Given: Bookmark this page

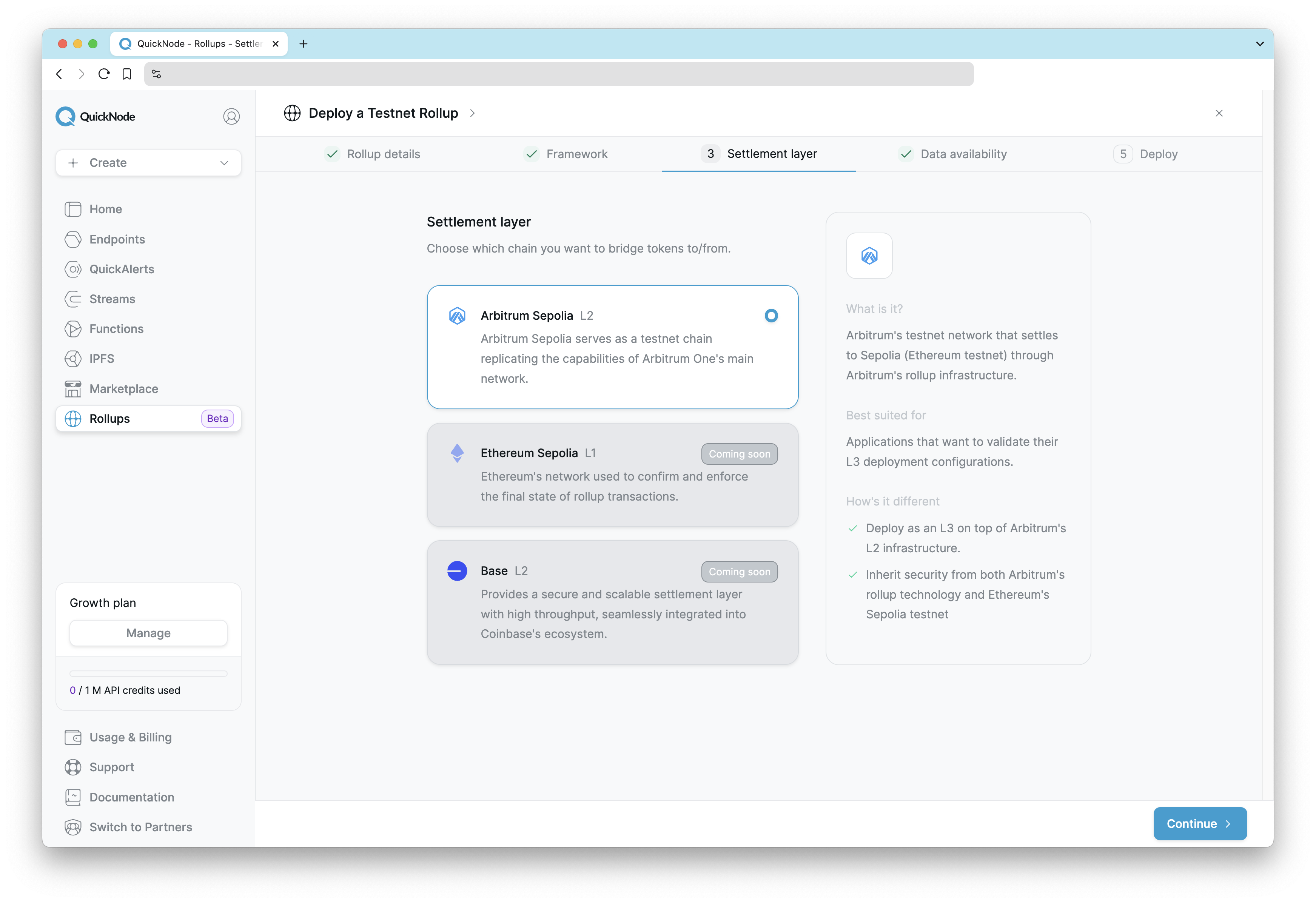Looking at the screenshot, I should (127, 74).
